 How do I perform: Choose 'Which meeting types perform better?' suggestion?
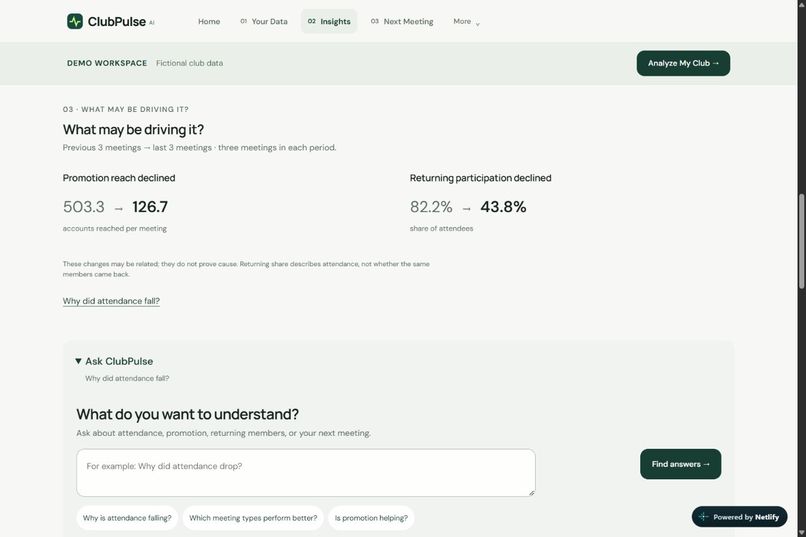253,518
